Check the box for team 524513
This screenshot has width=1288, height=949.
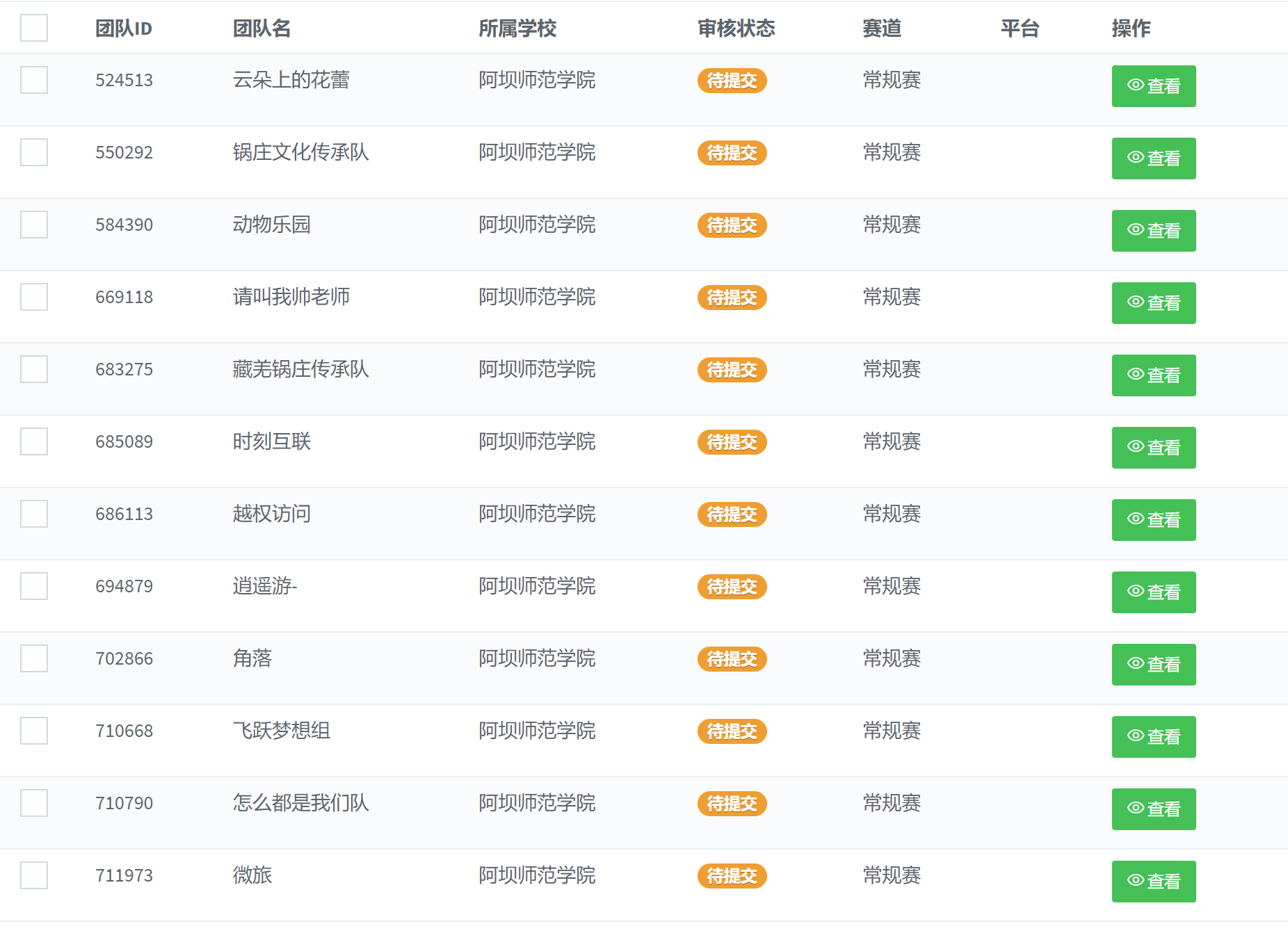coord(34,80)
